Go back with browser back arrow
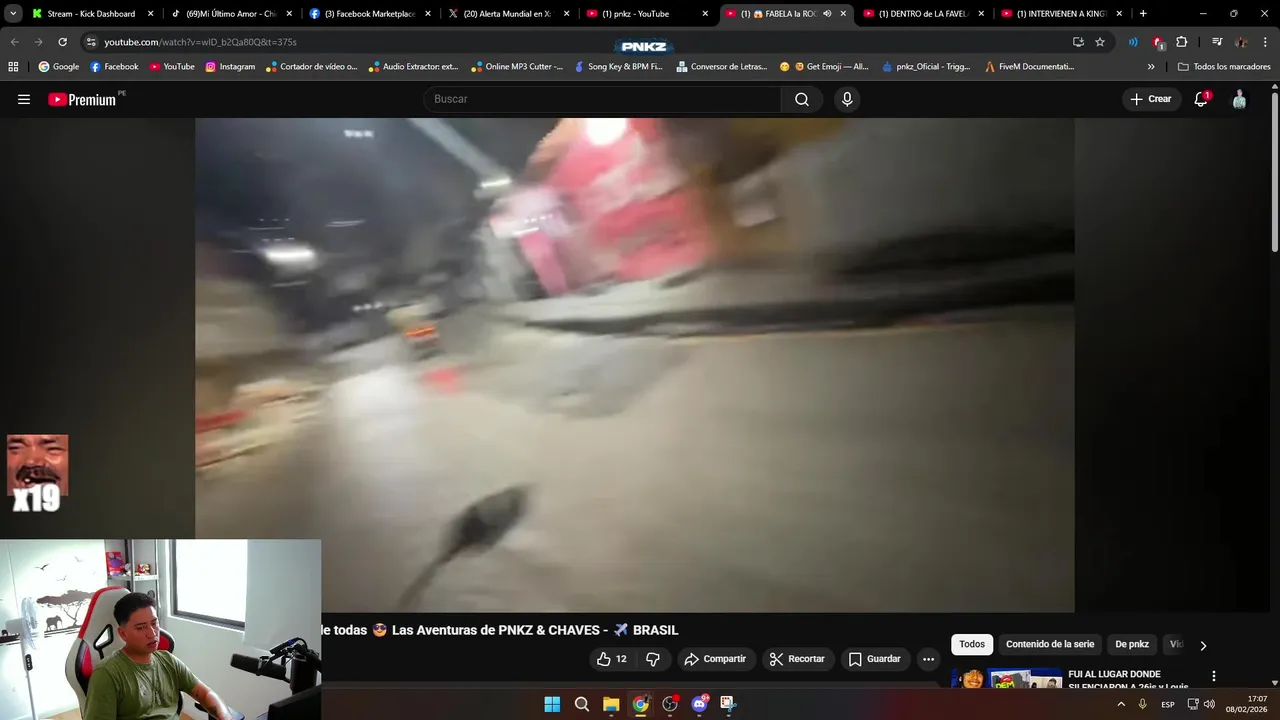The width and height of the screenshot is (1280, 720). (x=14, y=42)
